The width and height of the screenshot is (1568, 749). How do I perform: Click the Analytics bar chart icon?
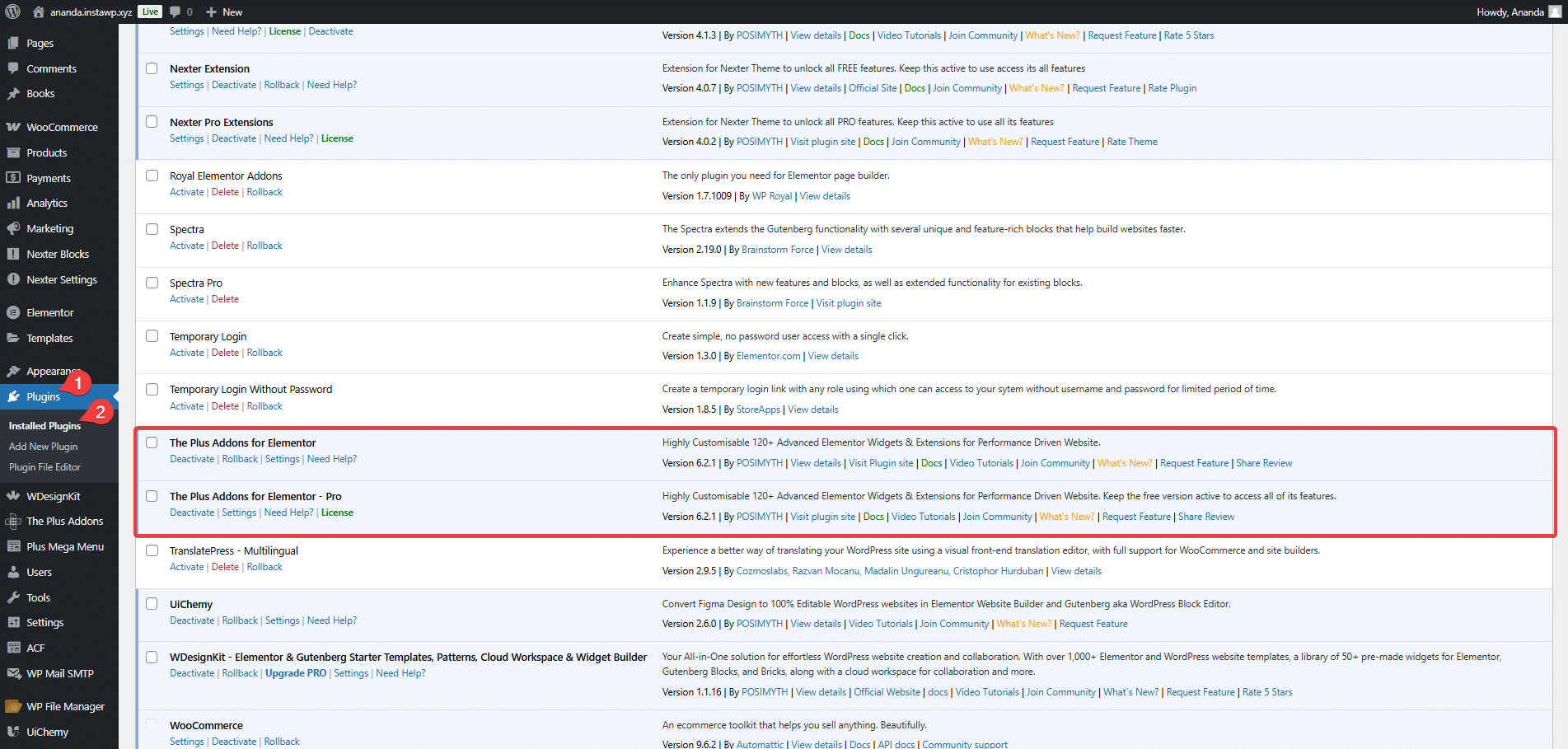(x=13, y=203)
